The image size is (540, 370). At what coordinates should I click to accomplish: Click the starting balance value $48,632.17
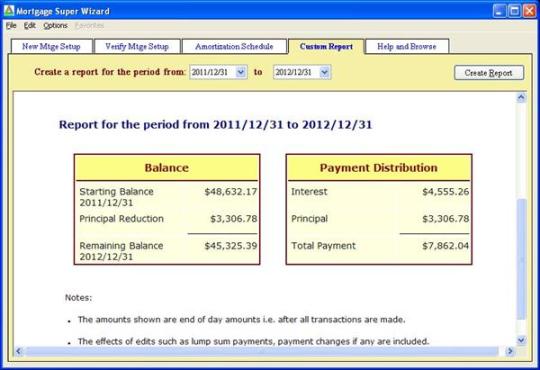231,192
